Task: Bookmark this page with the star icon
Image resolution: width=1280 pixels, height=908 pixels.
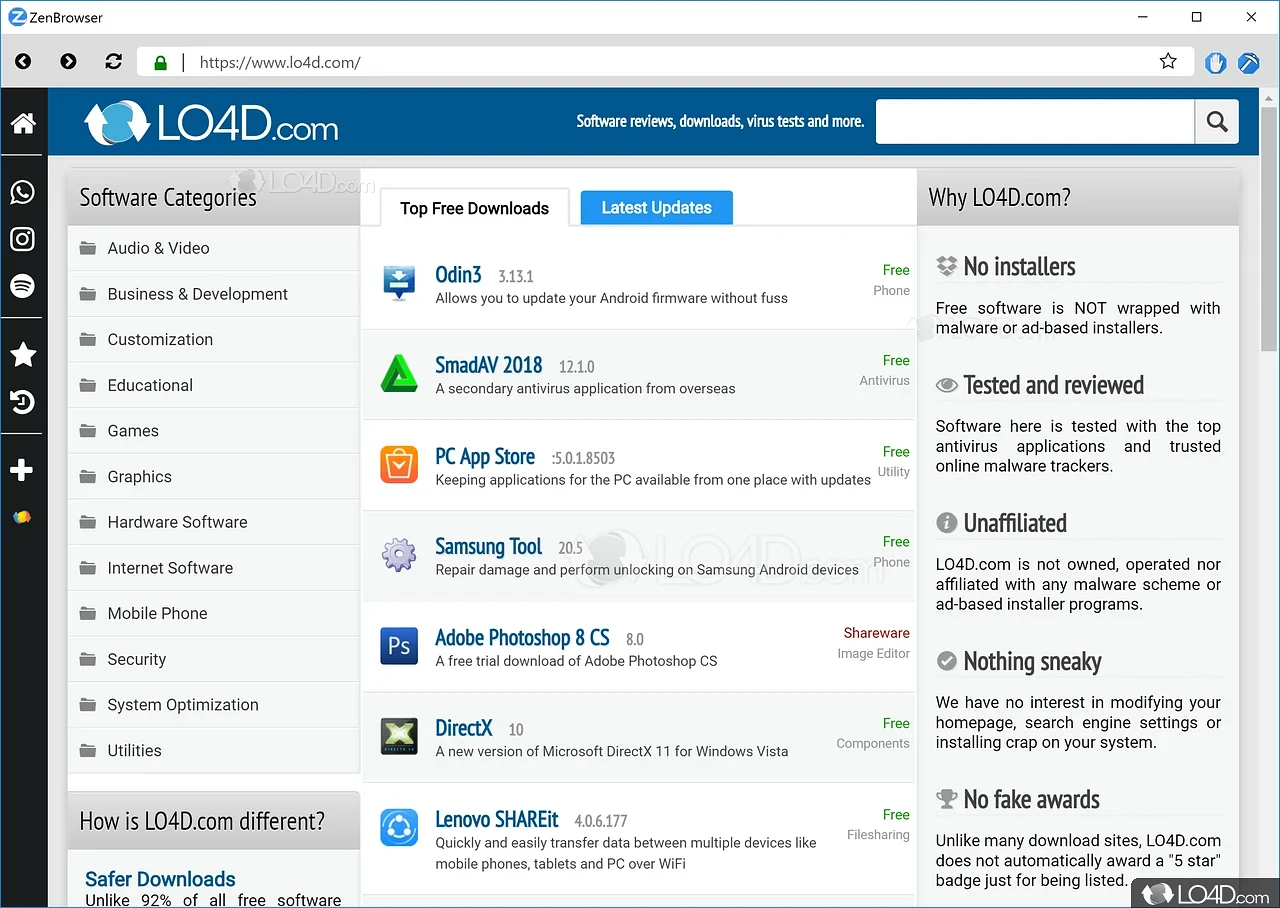Action: coord(1168,61)
